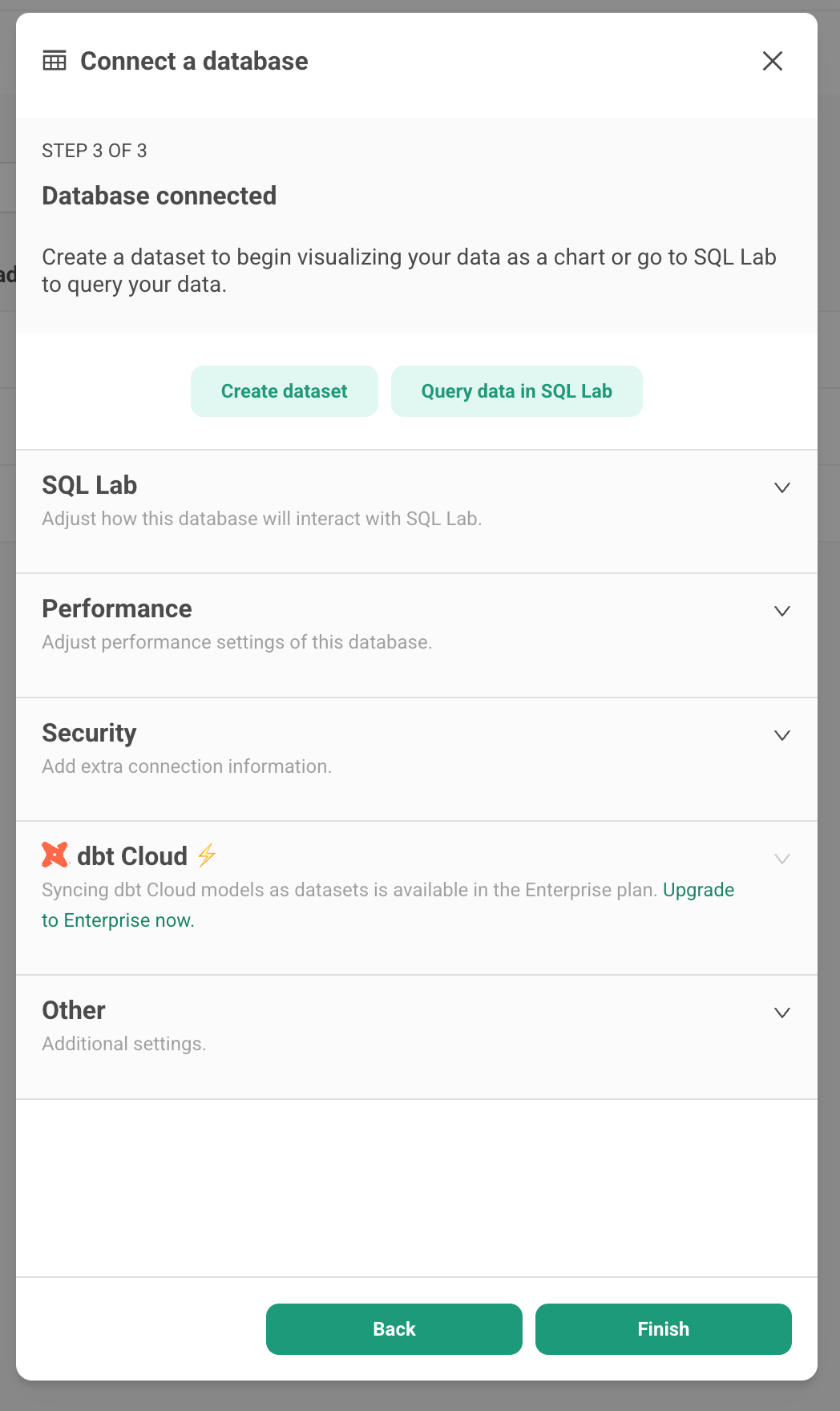
Task: Click the dbt Cloud heading text
Action: 132,856
